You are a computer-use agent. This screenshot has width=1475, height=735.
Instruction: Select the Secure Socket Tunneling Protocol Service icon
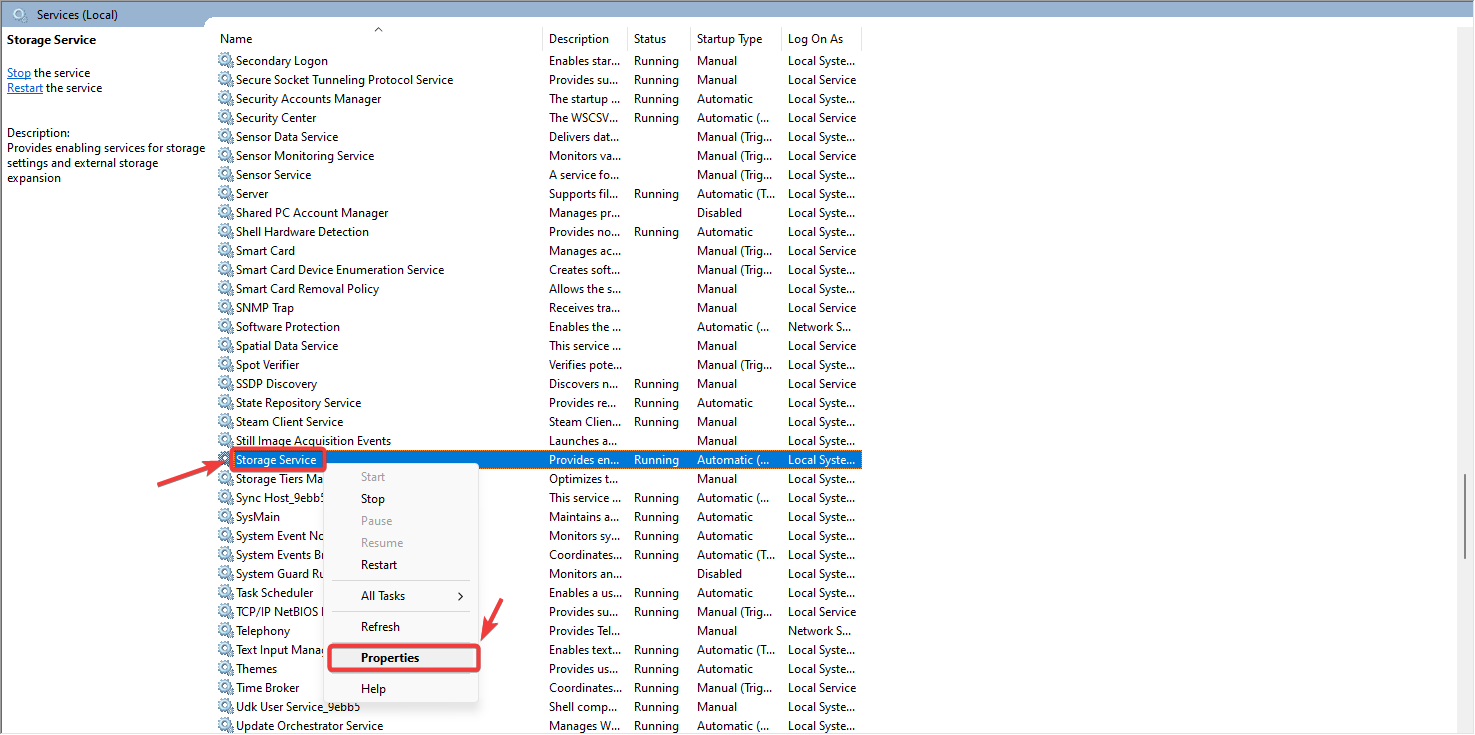click(226, 80)
